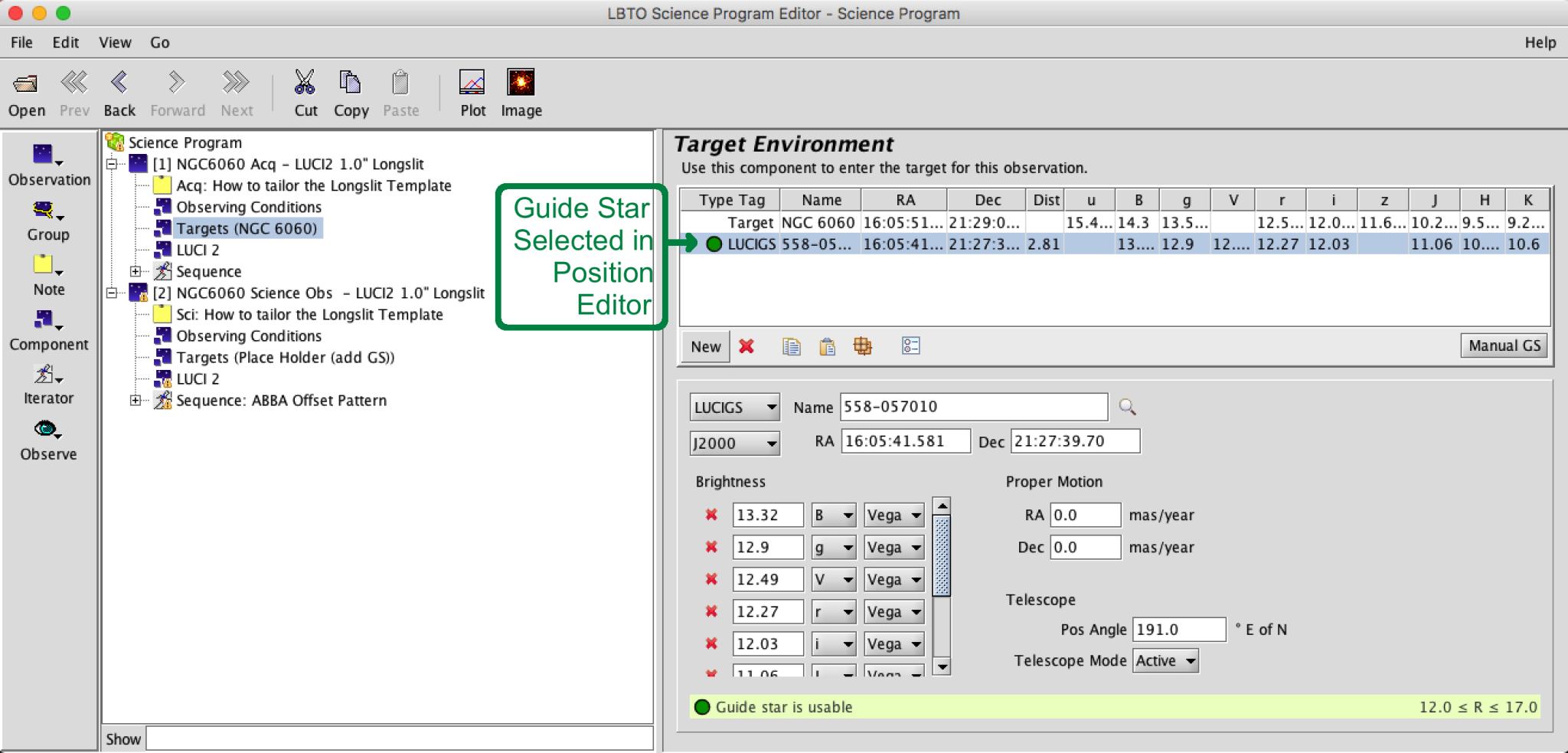
Task: Click the Forward toolbar arrow
Action: click(177, 82)
